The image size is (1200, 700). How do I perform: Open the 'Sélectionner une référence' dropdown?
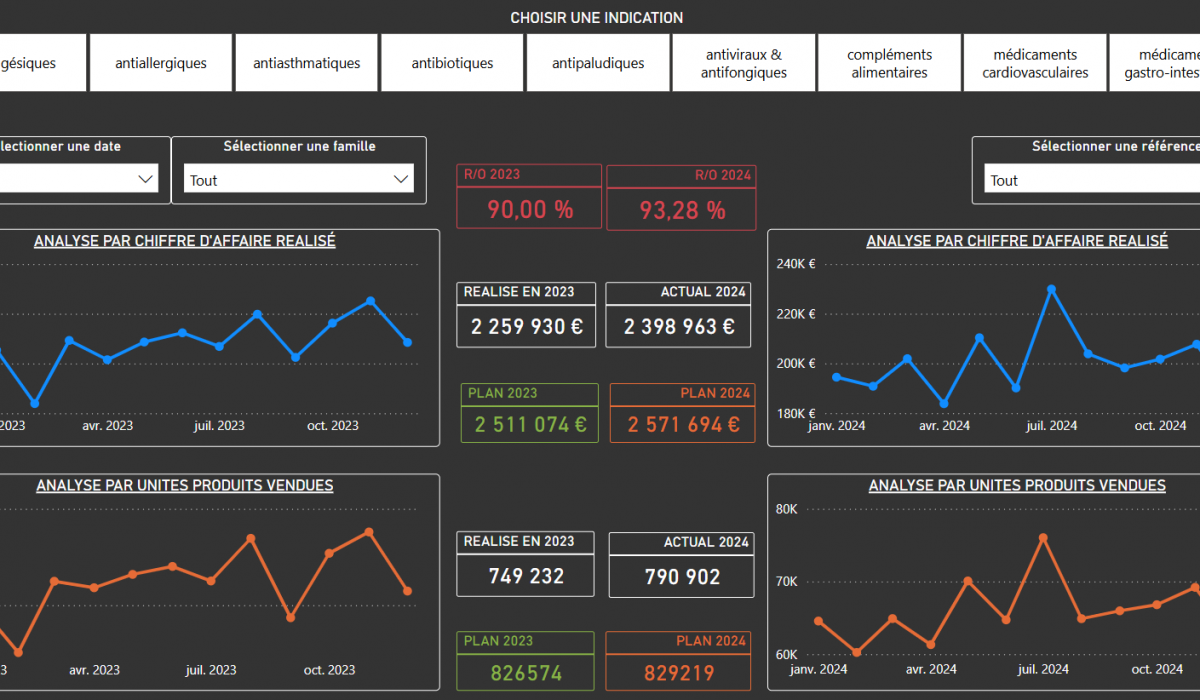point(1090,180)
